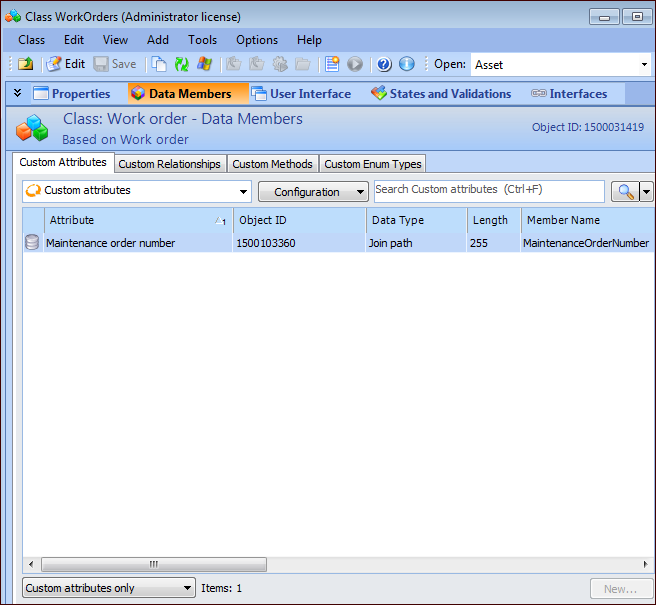Open the Class menu
This screenshot has height=605, width=656.
[x=31, y=40]
